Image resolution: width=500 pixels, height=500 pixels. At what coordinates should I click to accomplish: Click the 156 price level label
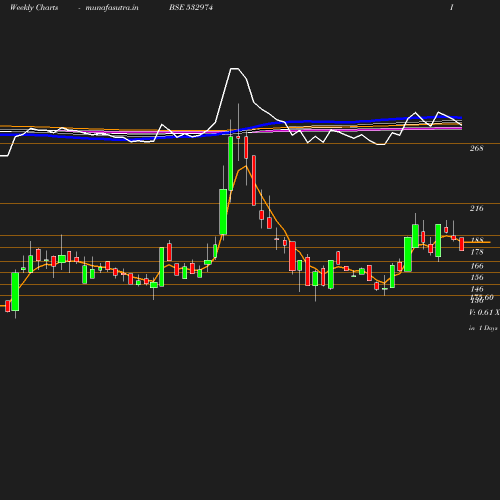477,277
